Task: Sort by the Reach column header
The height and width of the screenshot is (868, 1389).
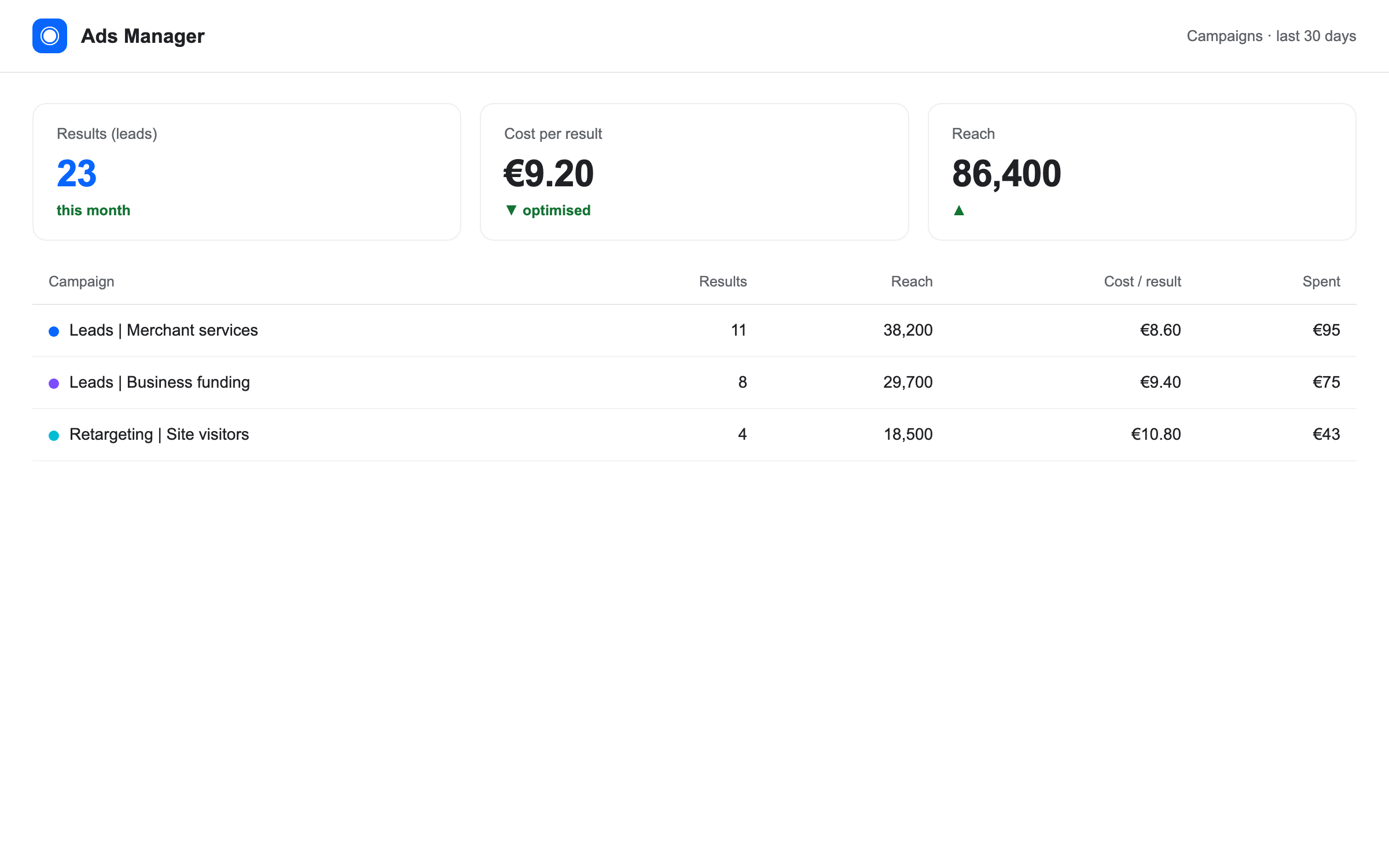Action: coord(912,281)
